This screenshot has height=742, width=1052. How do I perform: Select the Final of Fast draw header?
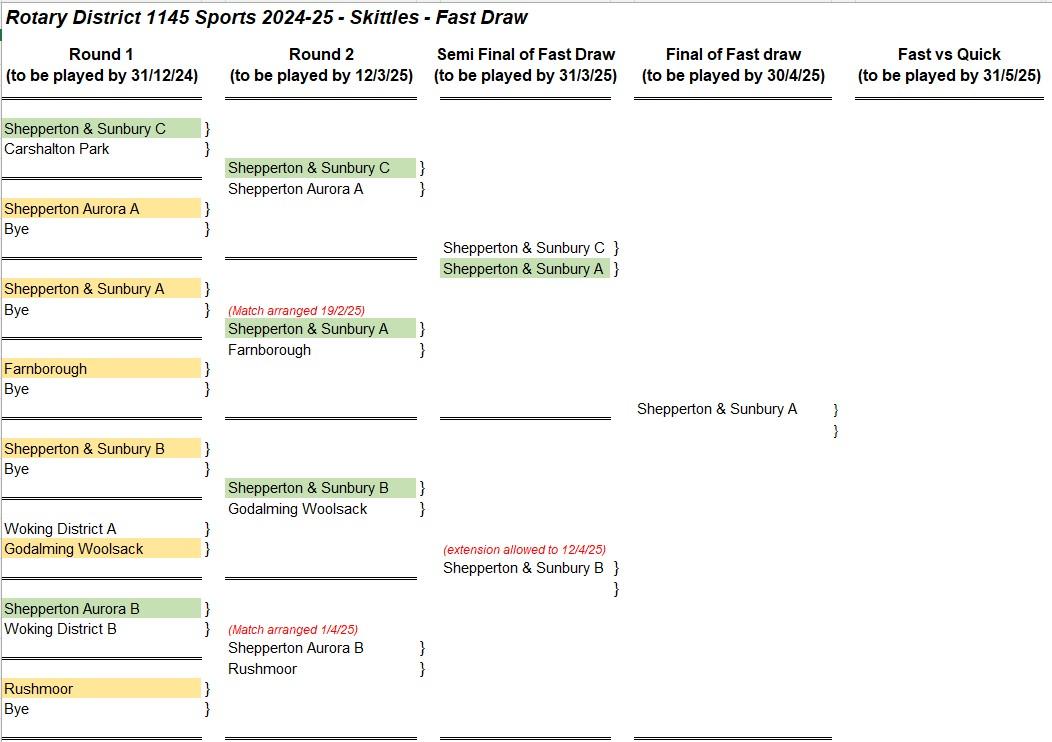click(x=733, y=64)
